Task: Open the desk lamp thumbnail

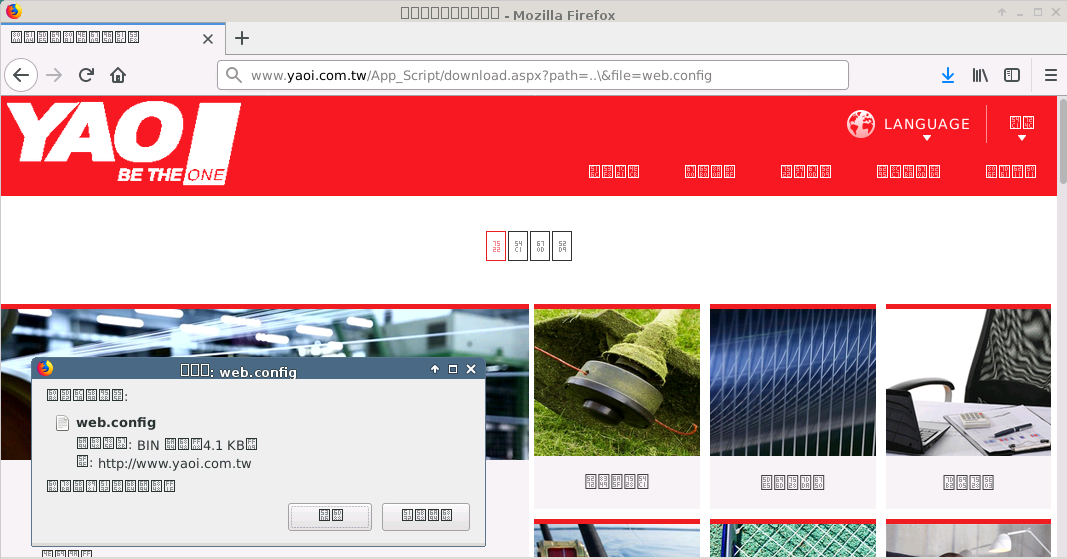Action: pyautogui.click(x=968, y=541)
